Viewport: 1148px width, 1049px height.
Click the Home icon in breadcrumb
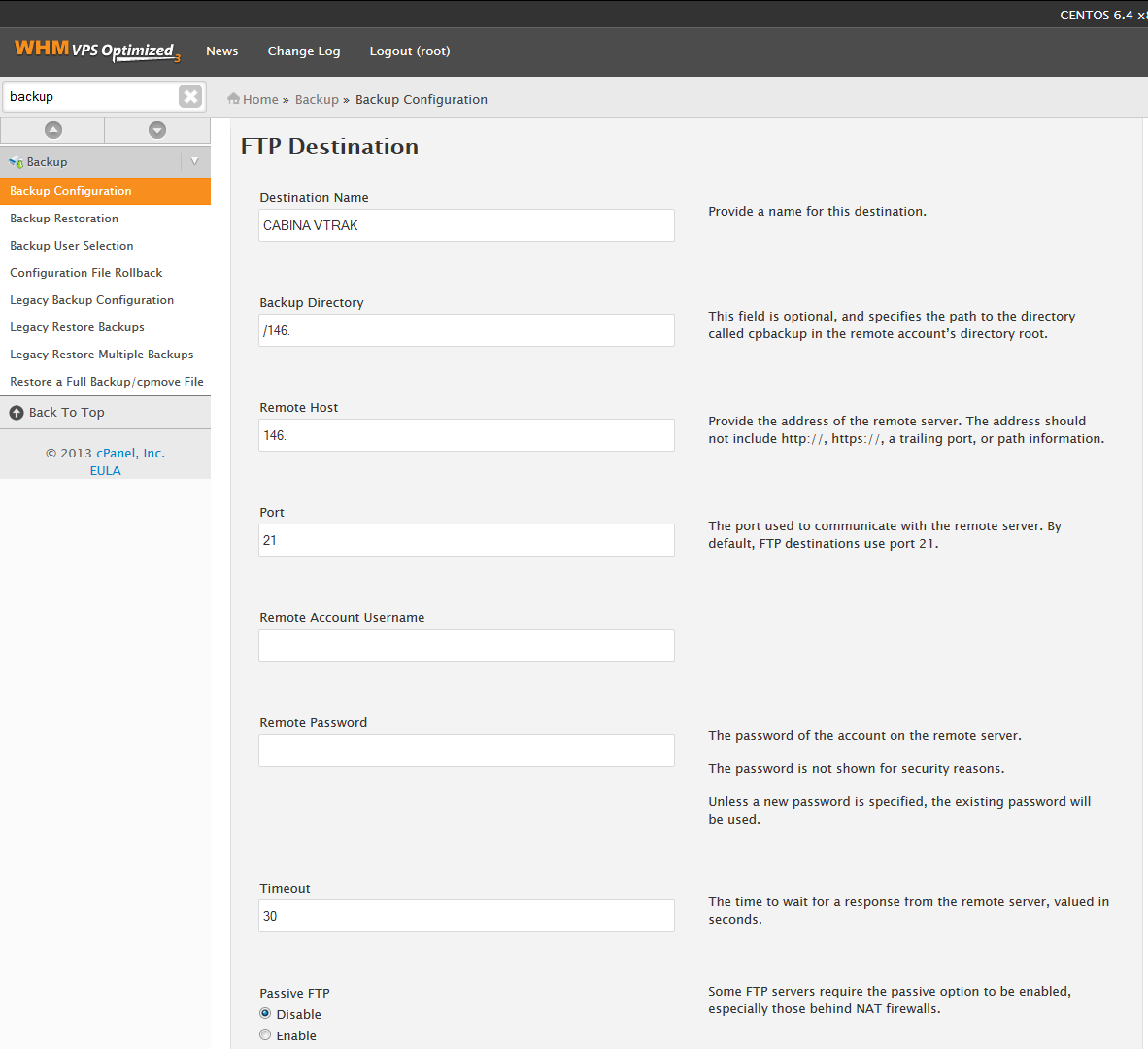tap(233, 99)
